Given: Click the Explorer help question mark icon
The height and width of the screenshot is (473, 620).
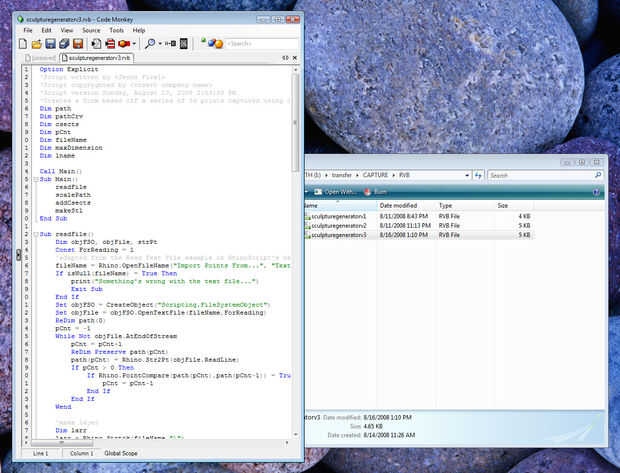Looking at the screenshot, I should click(597, 191).
